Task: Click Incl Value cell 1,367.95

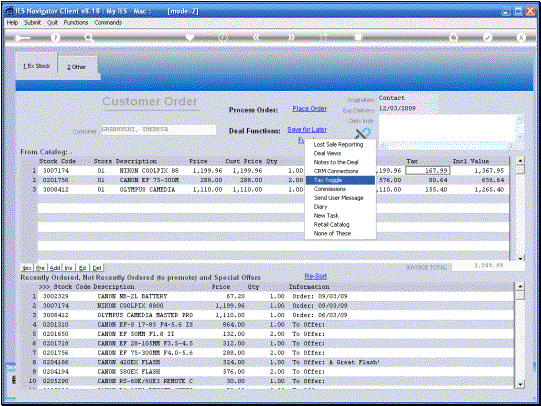Action: 489,170
